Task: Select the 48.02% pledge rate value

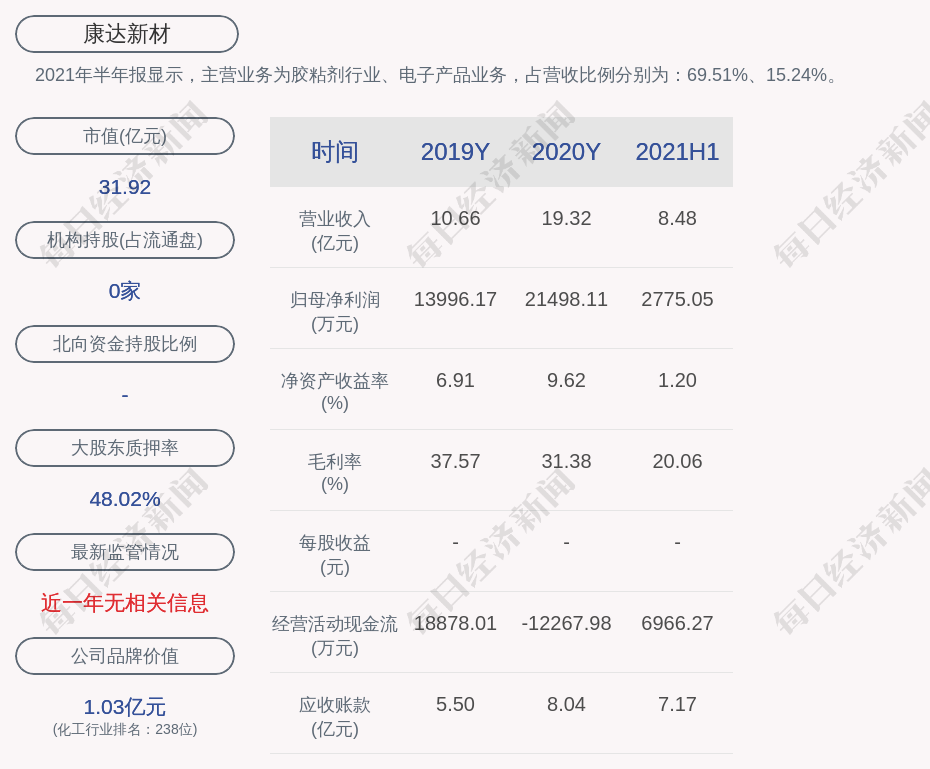Action: coord(125,499)
